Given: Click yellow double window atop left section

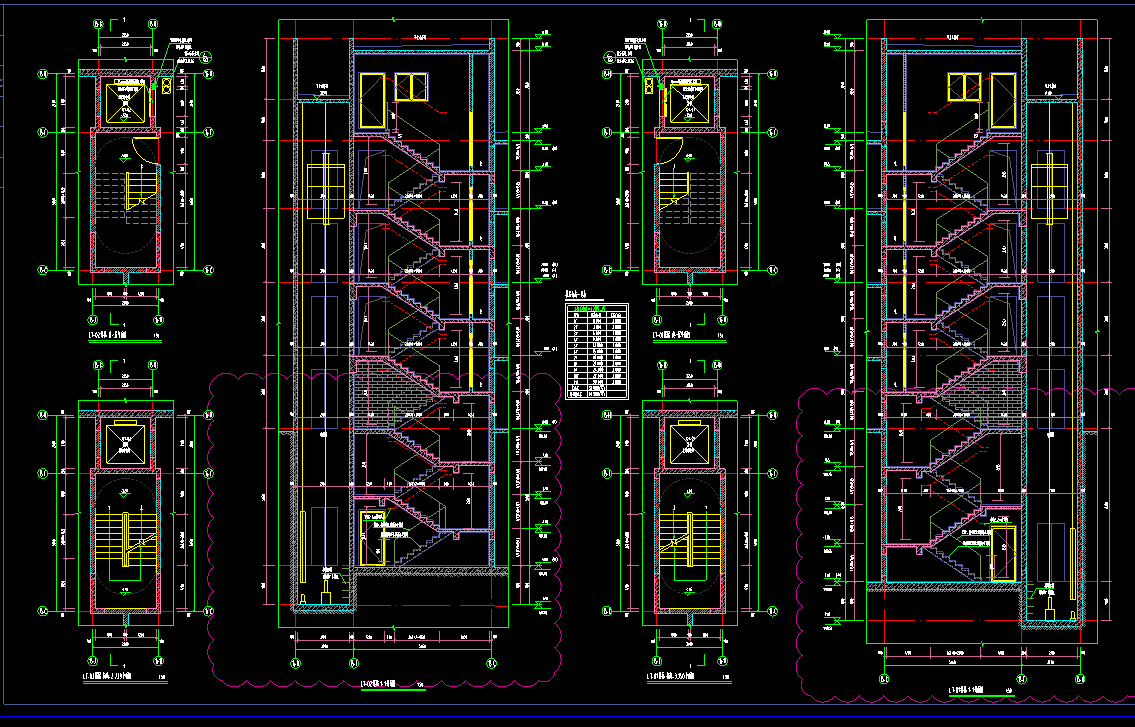Looking at the screenshot, I should (x=411, y=87).
